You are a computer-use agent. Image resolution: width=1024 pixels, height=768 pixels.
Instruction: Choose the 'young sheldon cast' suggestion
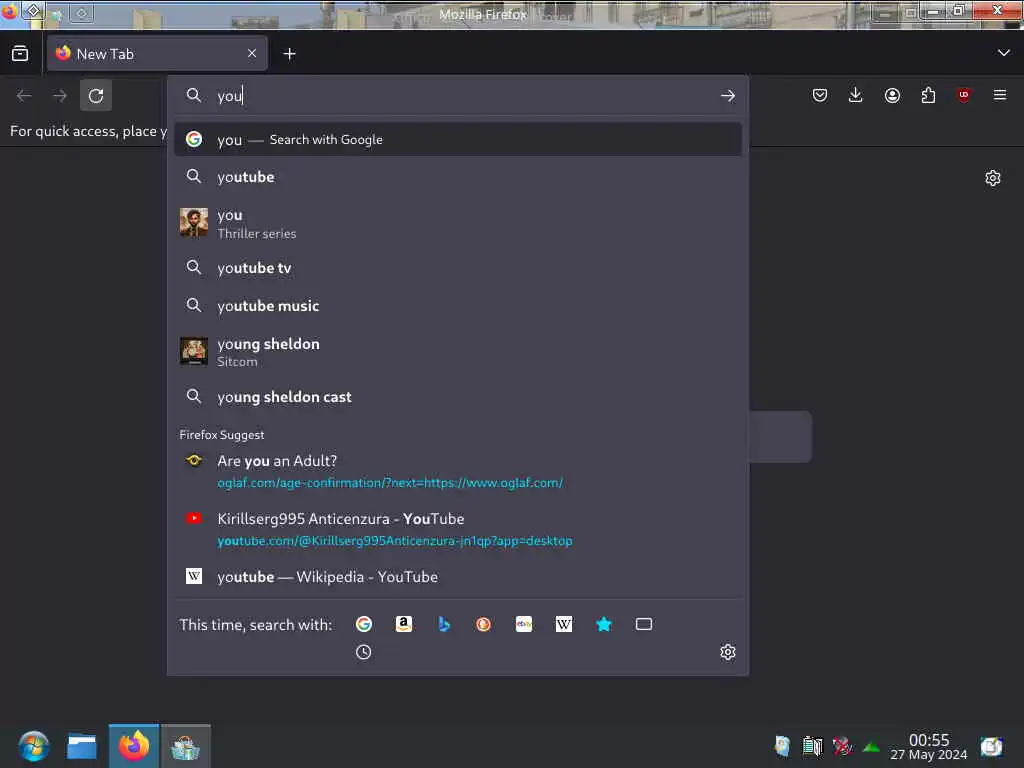coord(458,396)
